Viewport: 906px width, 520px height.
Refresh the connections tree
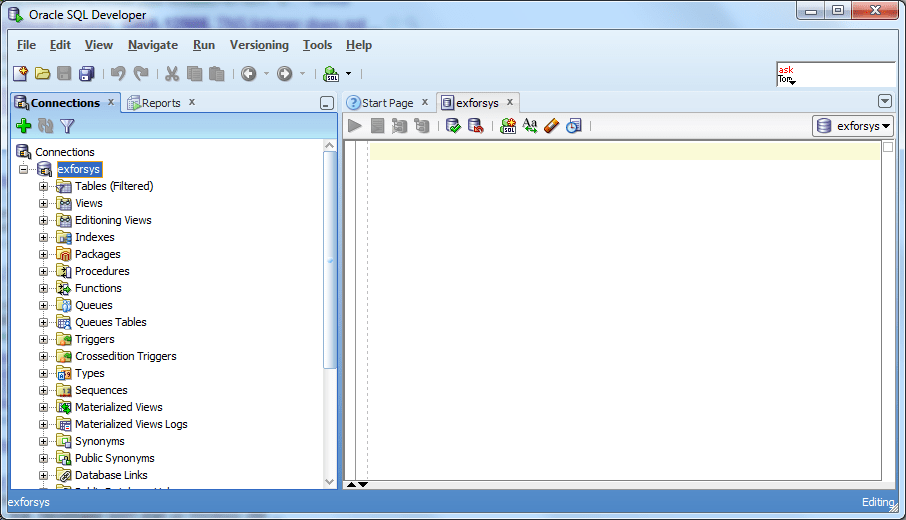point(46,125)
